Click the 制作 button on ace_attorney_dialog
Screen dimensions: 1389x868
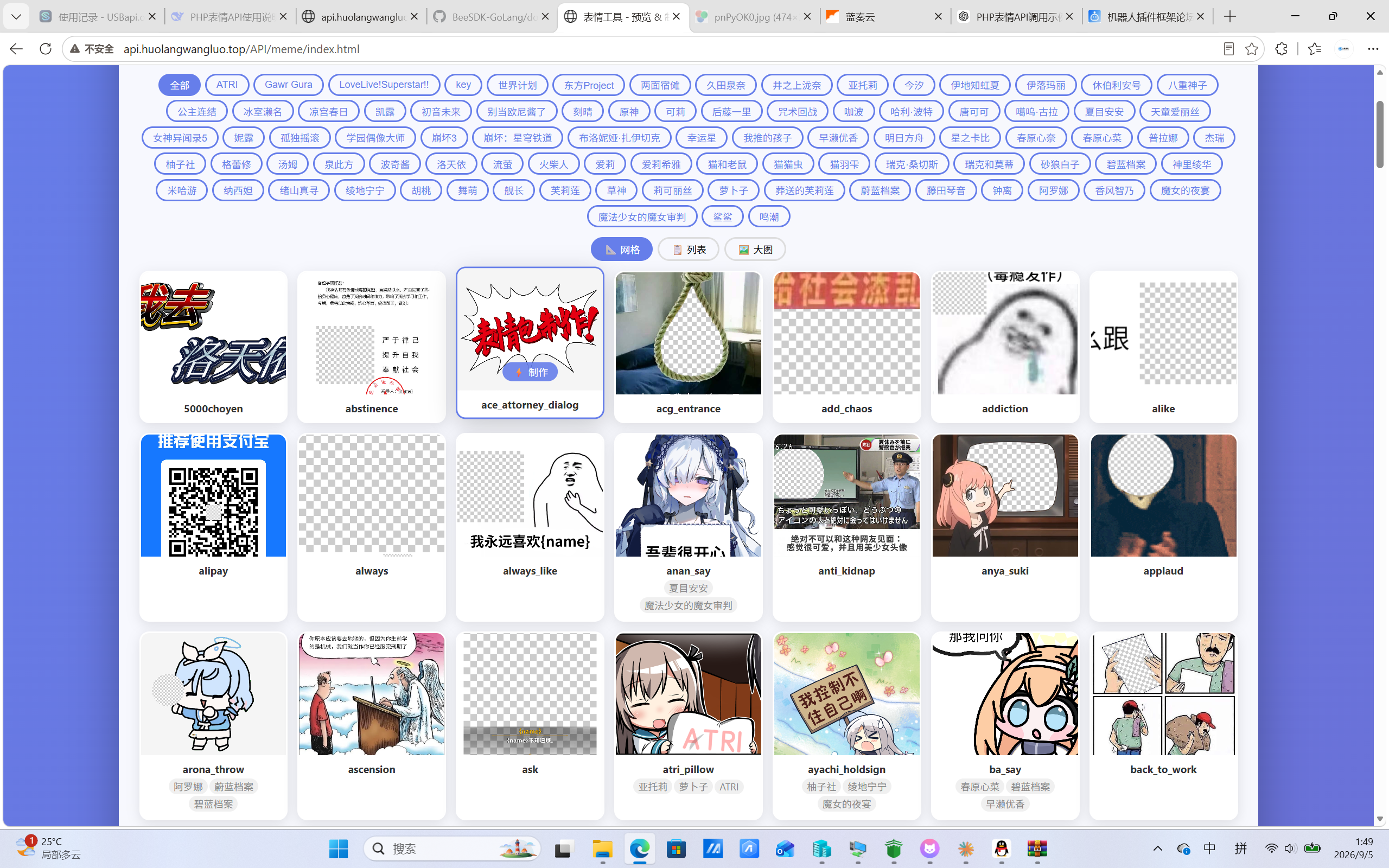pos(530,372)
